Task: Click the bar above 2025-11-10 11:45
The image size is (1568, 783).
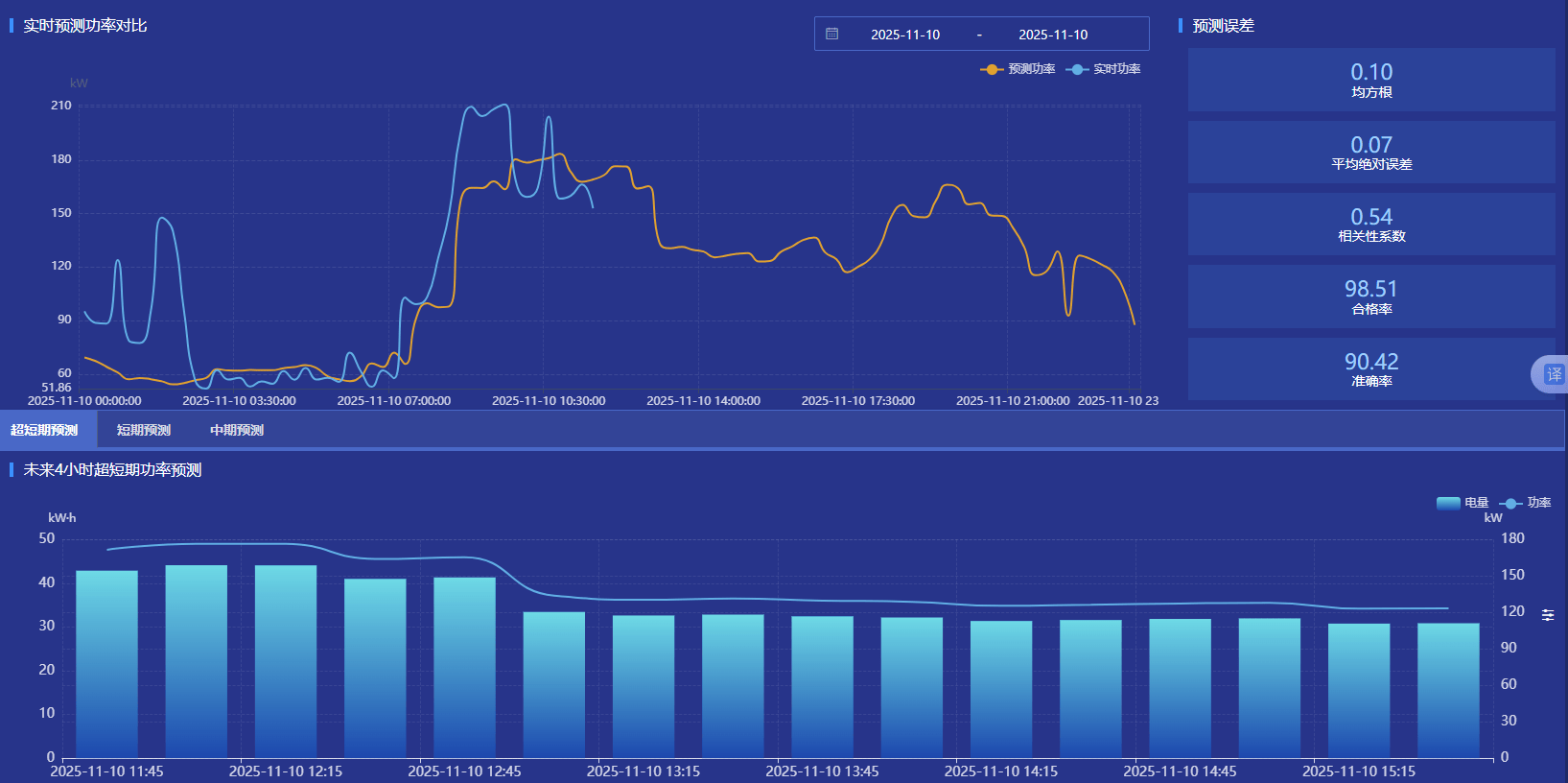Action: click(106, 664)
